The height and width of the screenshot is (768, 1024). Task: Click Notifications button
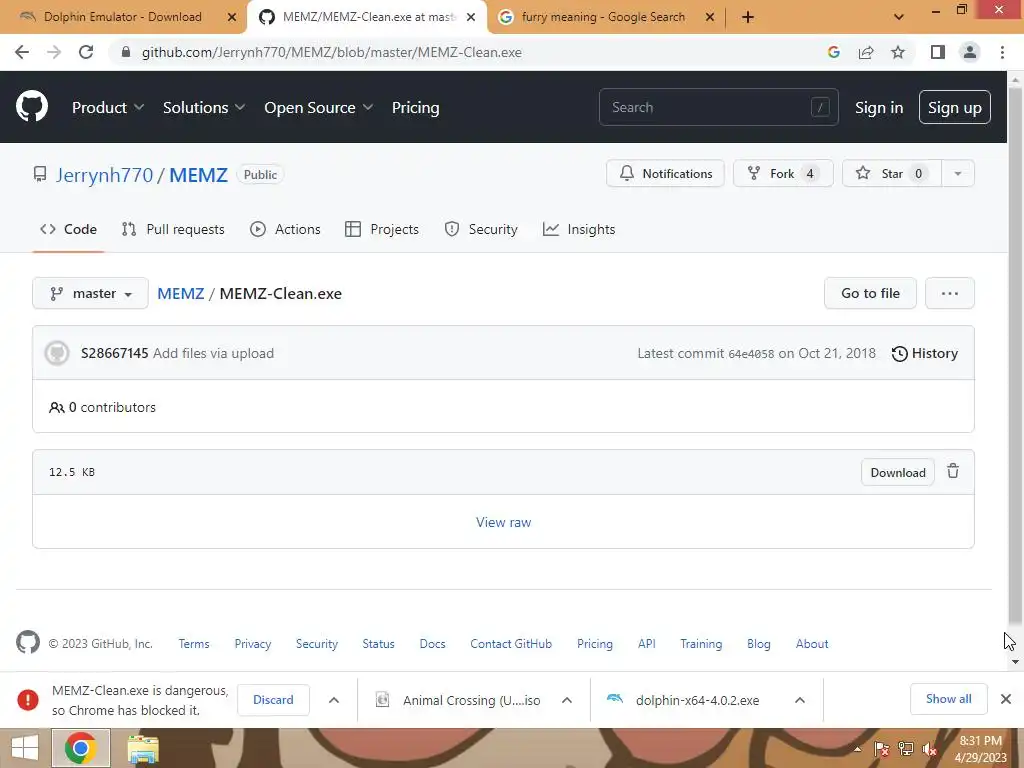pos(665,174)
